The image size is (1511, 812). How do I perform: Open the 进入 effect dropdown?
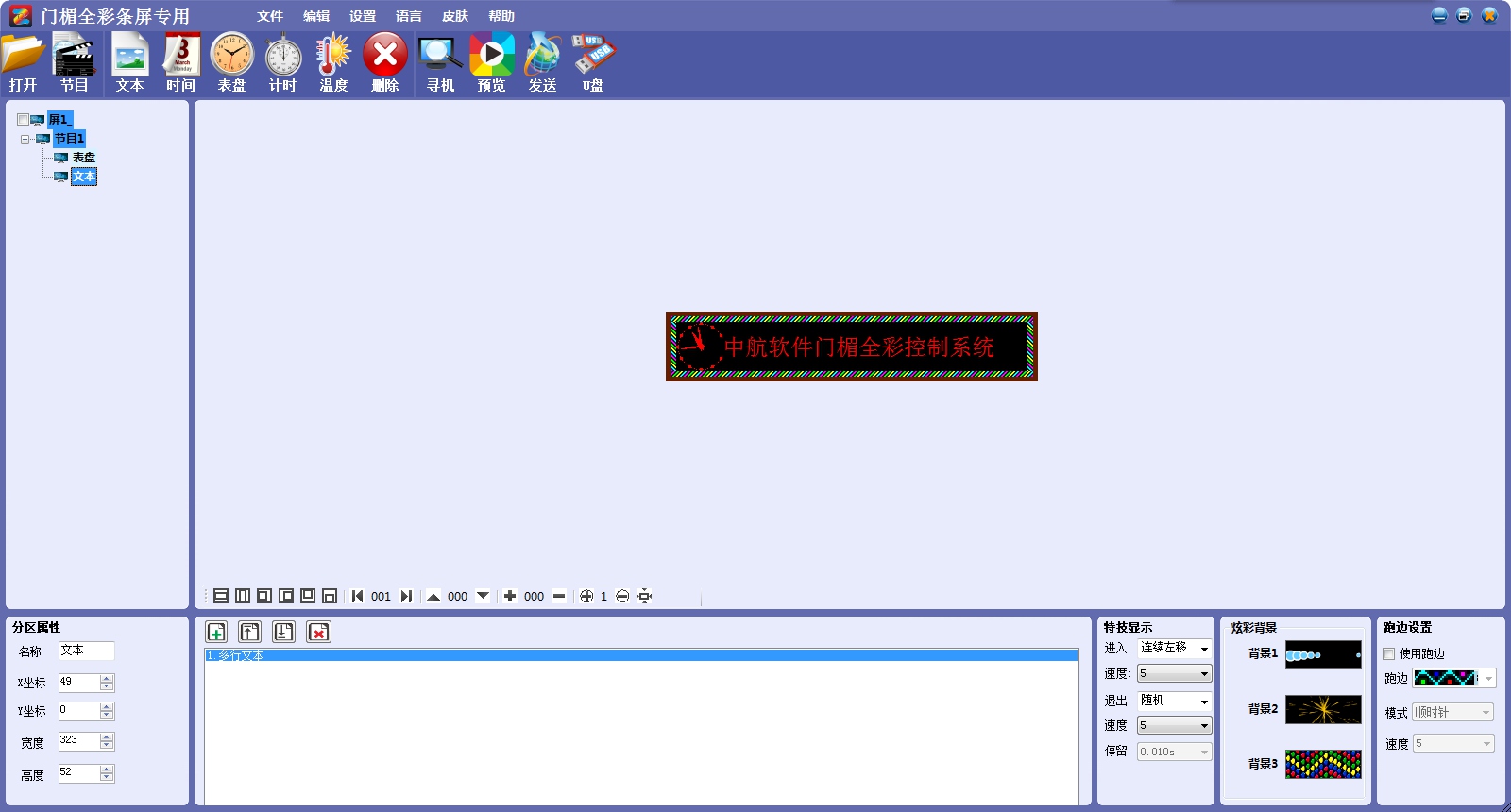pyautogui.click(x=1204, y=649)
